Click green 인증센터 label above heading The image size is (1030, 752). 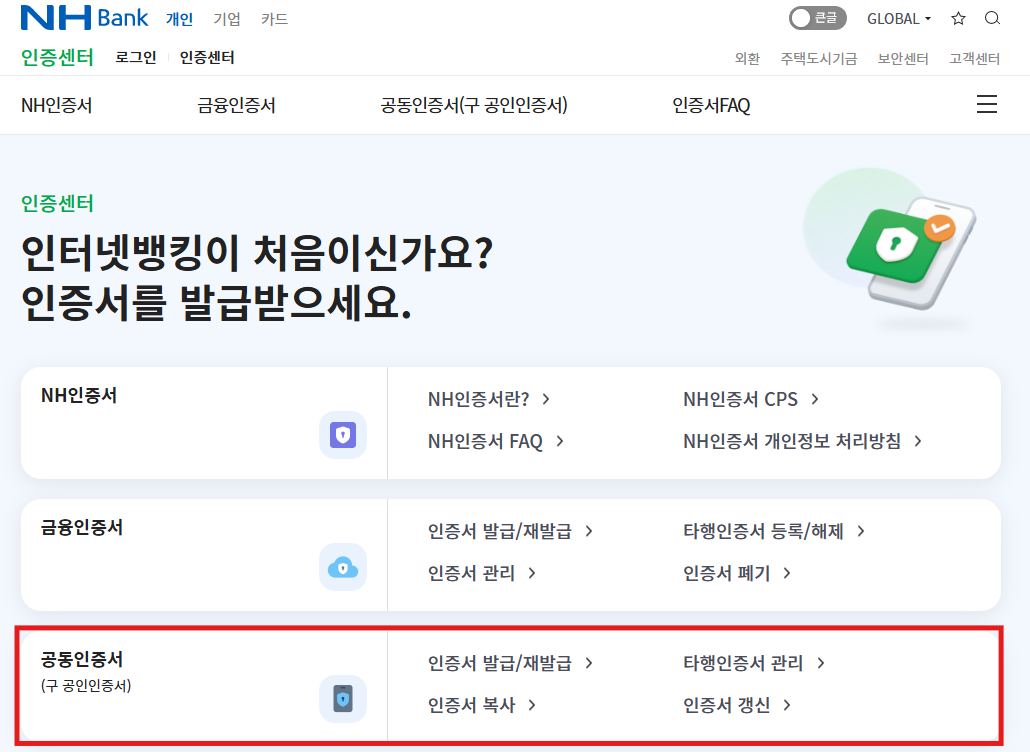[57, 203]
